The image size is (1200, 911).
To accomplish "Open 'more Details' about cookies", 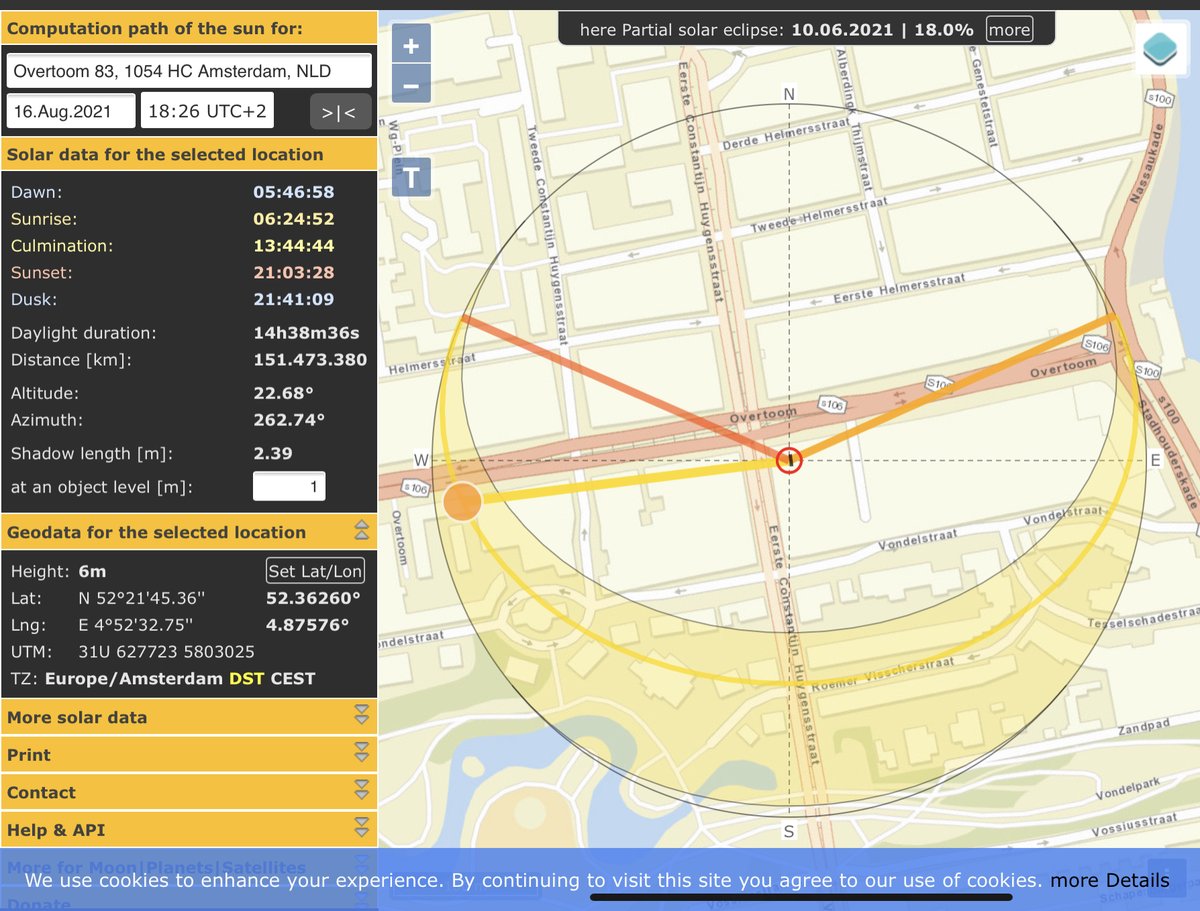I will (x=1109, y=880).
